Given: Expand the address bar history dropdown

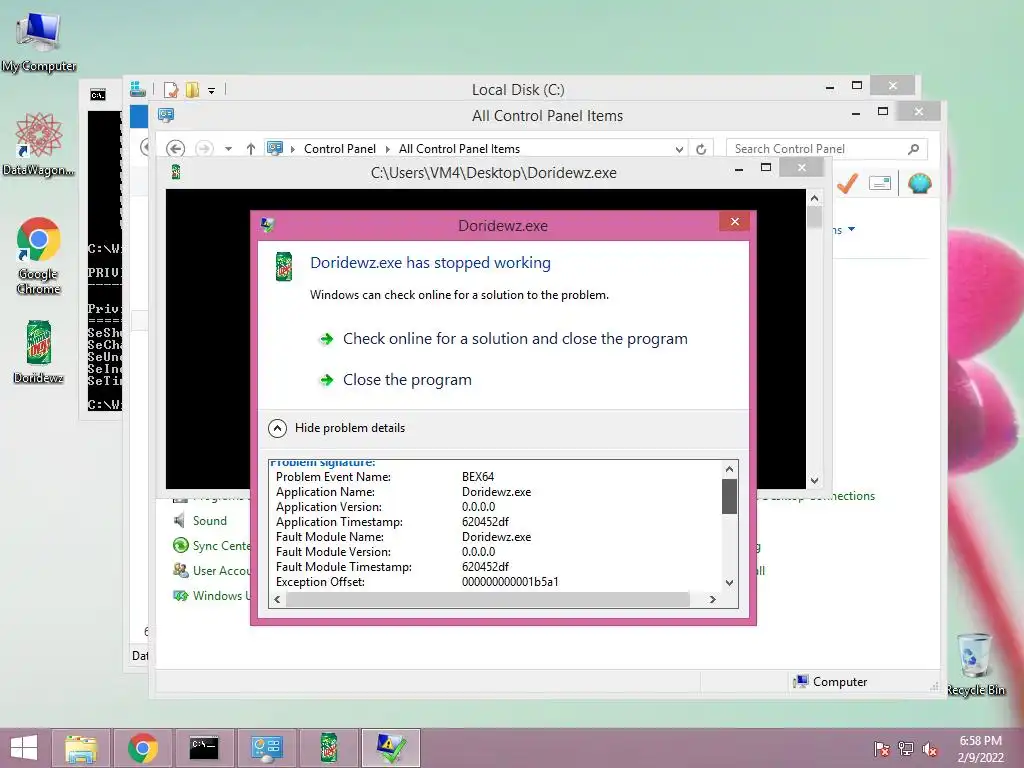Looking at the screenshot, I should (679, 150).
